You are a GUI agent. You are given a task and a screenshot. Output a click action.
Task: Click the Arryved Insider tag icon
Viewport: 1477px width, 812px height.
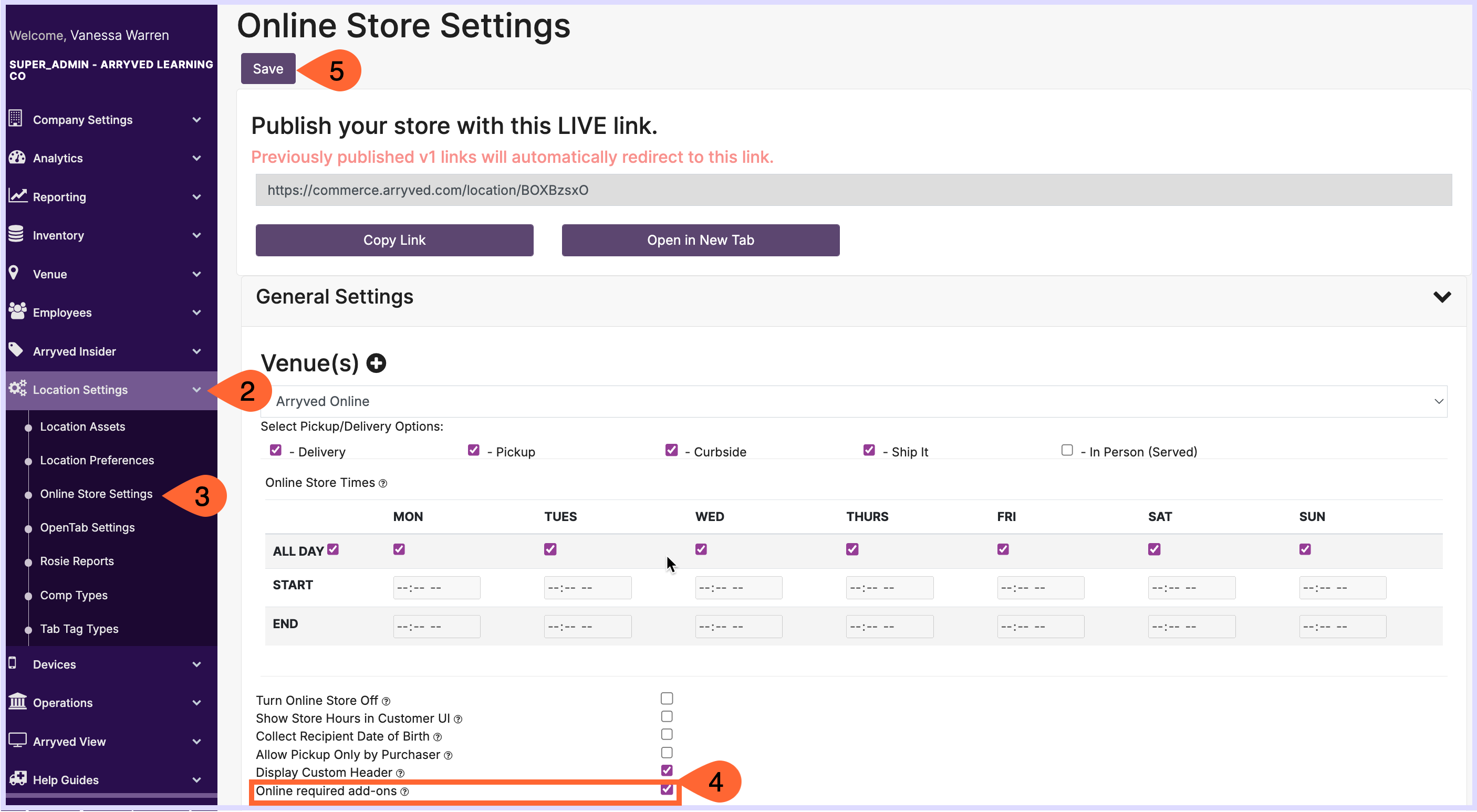tap(16, 350)
